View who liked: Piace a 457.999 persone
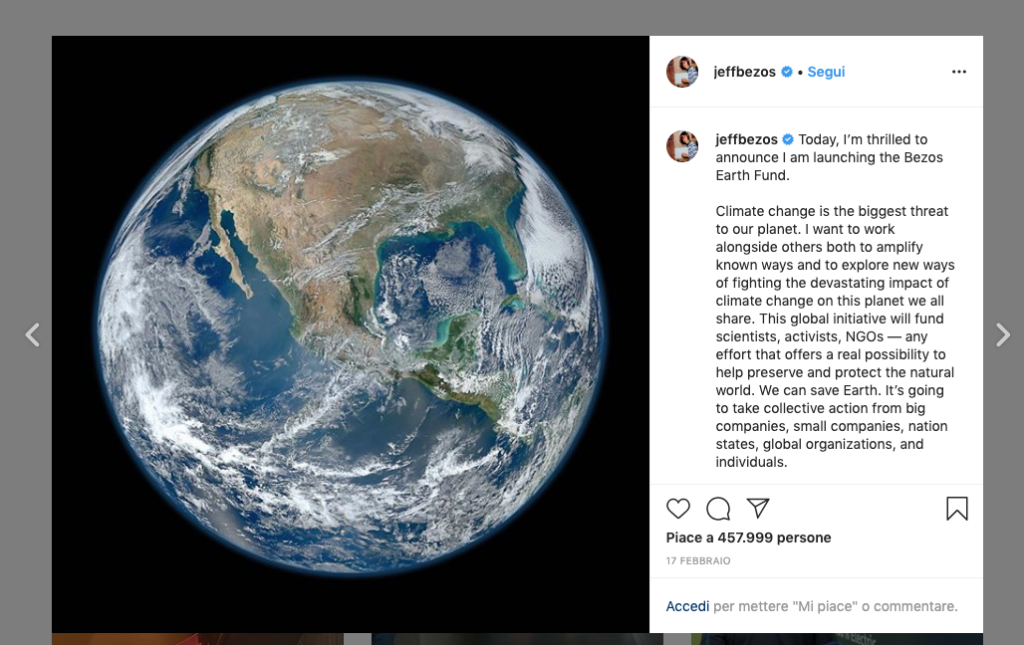Screen dimensions: 1024x645 point(748,538)
